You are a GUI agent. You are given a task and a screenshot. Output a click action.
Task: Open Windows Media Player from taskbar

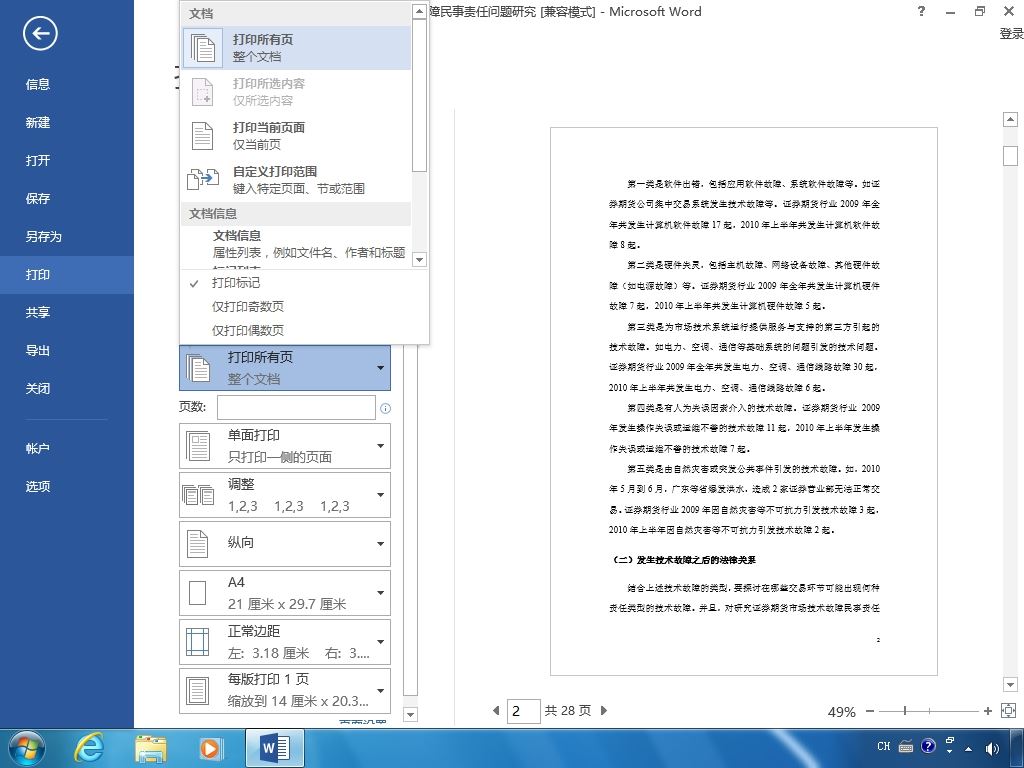click(x=210, y=748)
